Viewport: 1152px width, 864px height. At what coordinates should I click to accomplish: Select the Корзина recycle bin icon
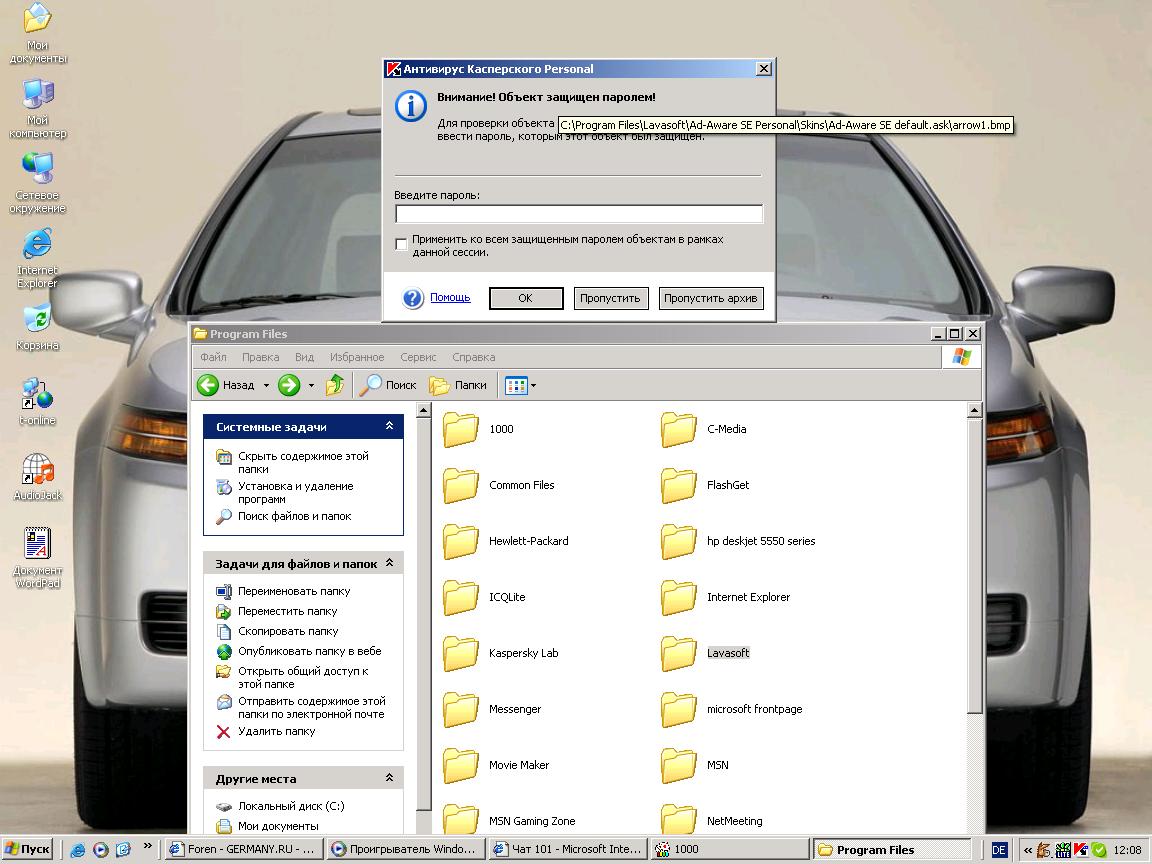(37, 327)
